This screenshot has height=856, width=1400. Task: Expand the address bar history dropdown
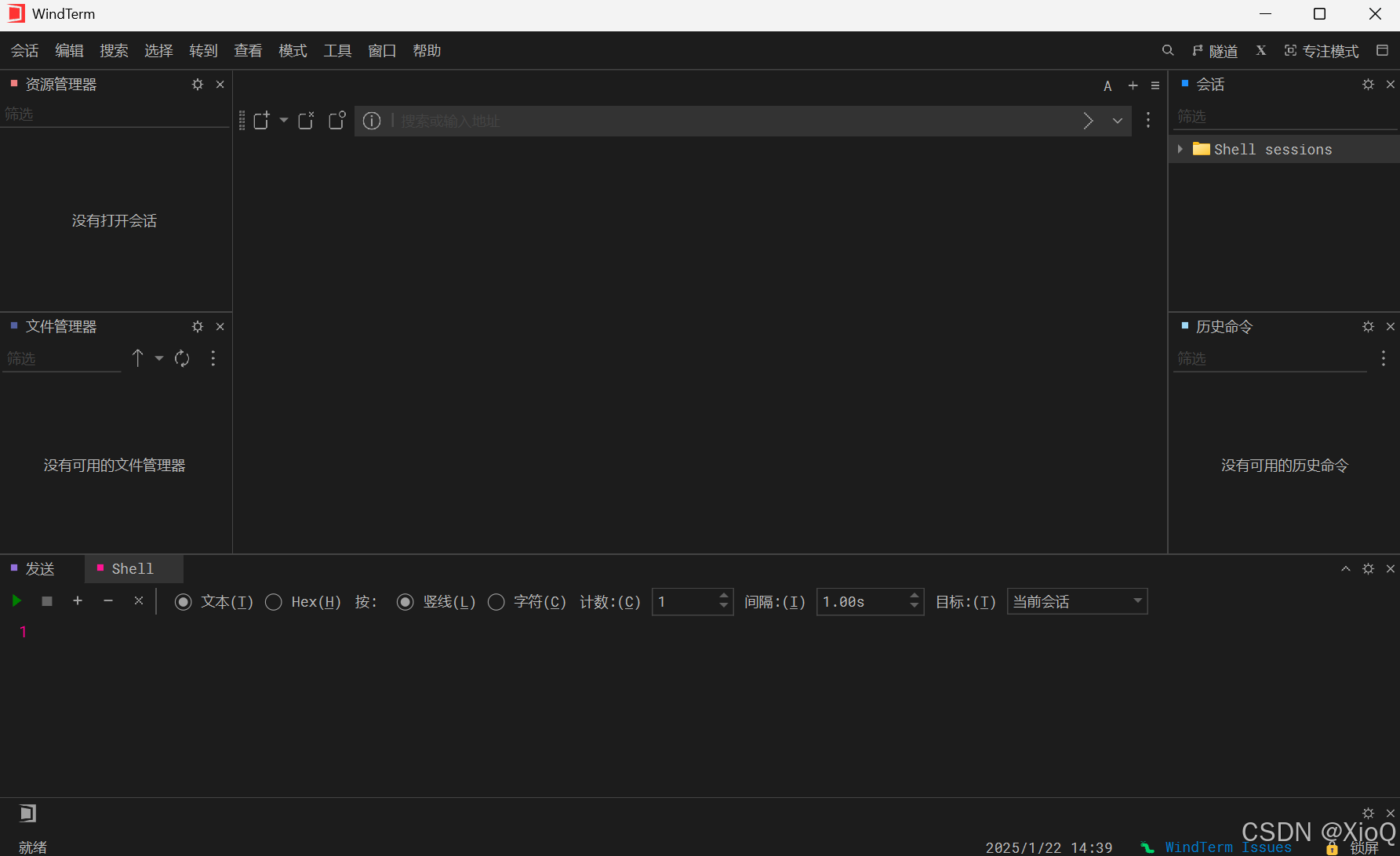(1118, 121)
